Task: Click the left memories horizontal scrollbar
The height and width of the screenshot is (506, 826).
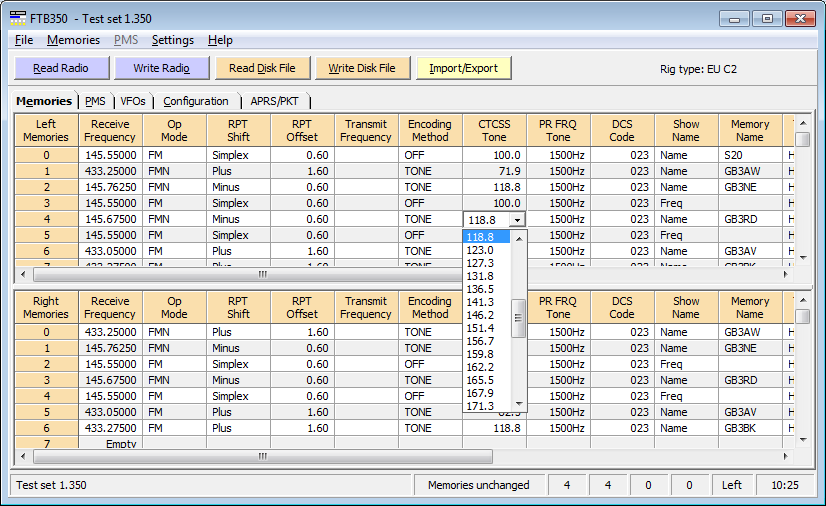Action: [262, 274]
